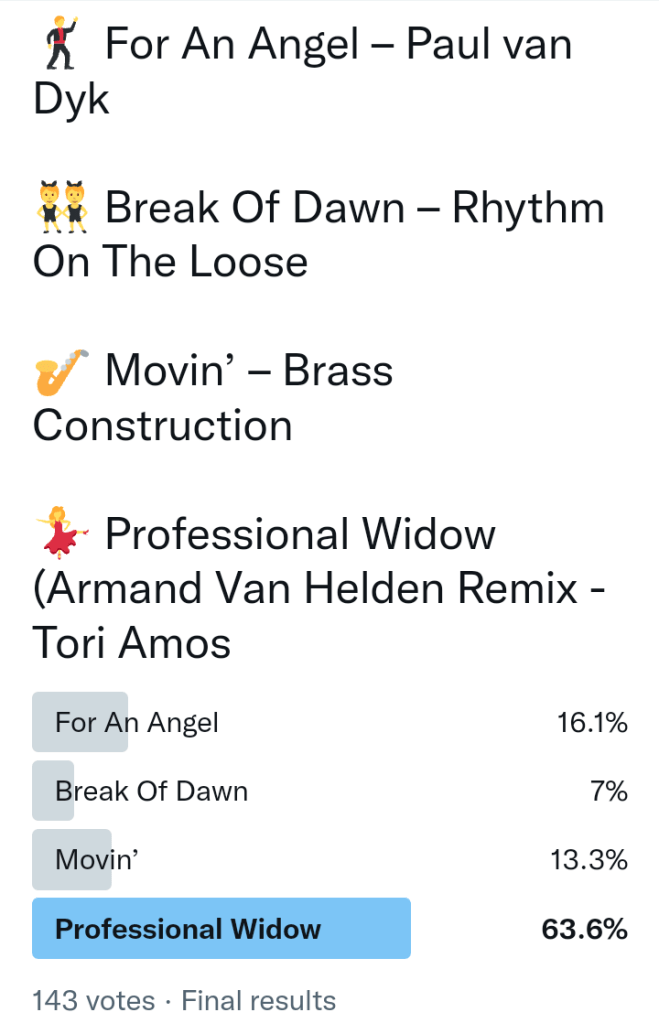Click 'Break Of Dawn' title in tweet text

click(255, 208)
